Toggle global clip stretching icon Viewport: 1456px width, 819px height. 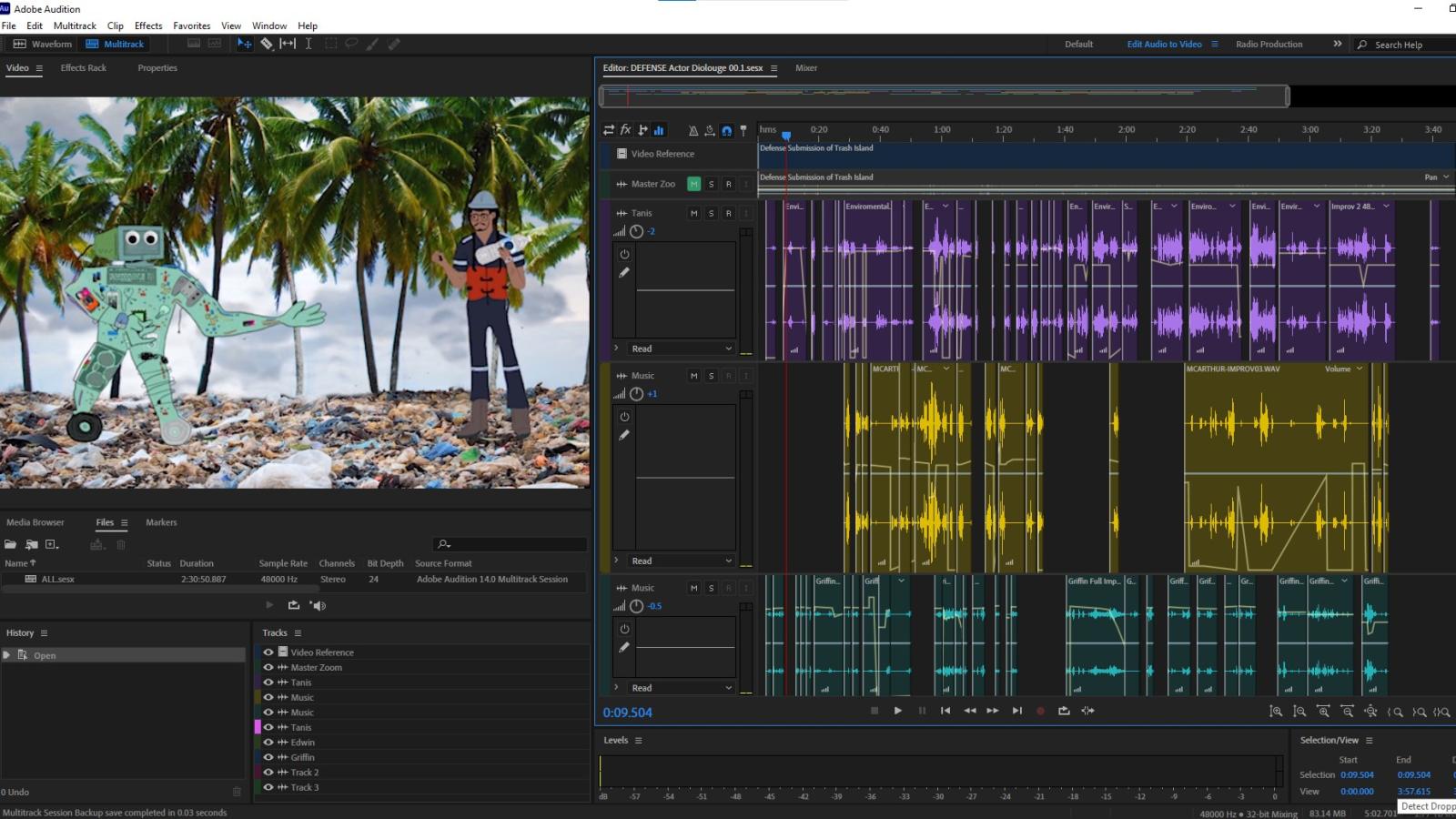[x=710, y=130]
